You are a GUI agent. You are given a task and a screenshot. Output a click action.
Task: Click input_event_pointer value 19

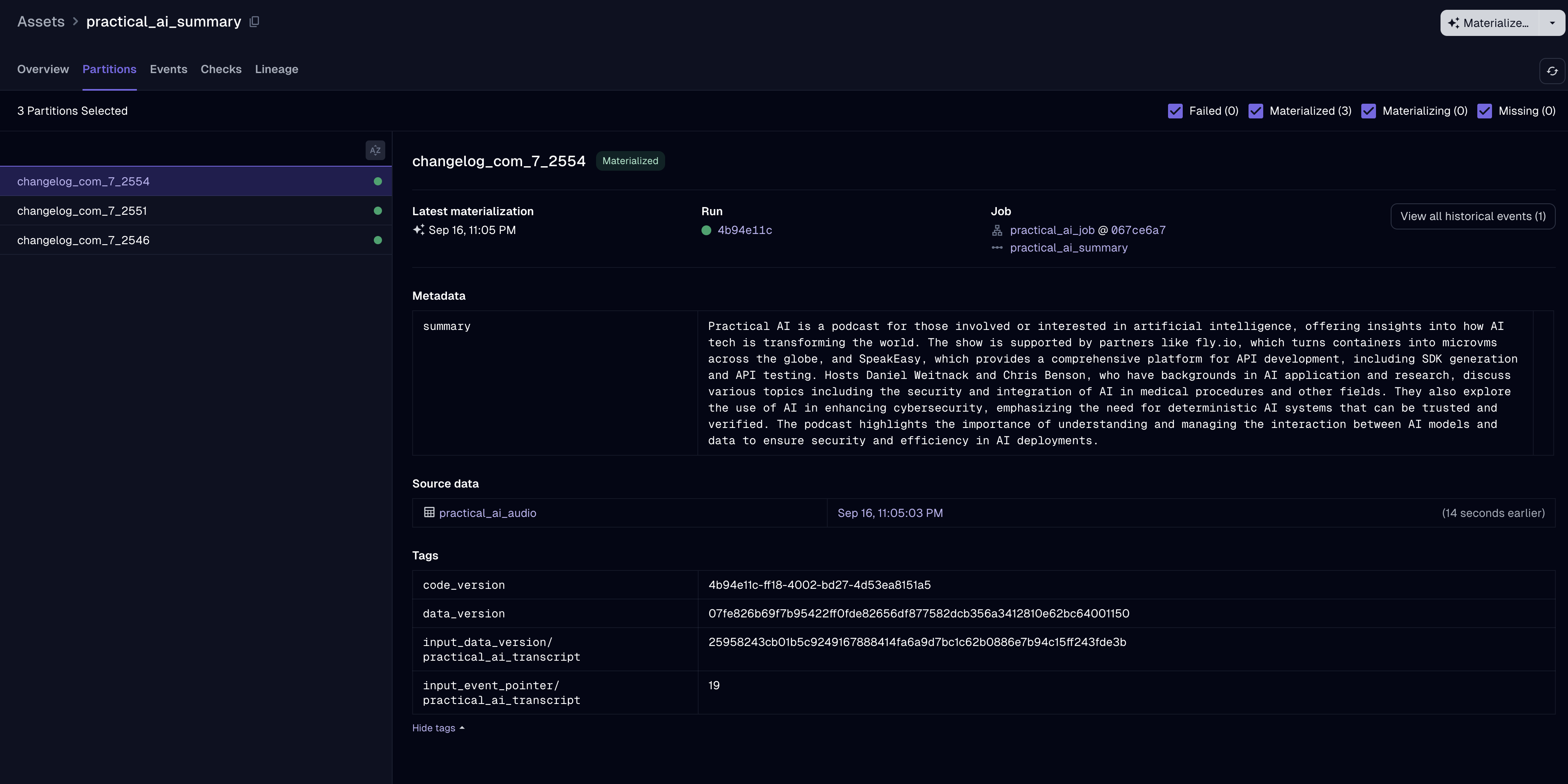714,686
